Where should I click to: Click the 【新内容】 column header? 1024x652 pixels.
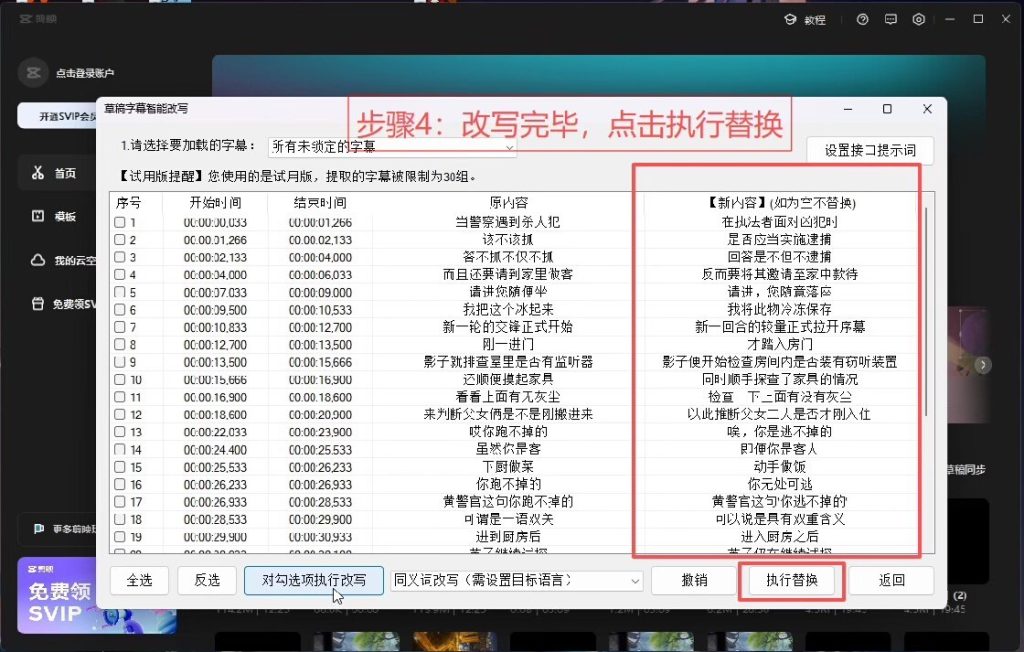pos(781,203)
